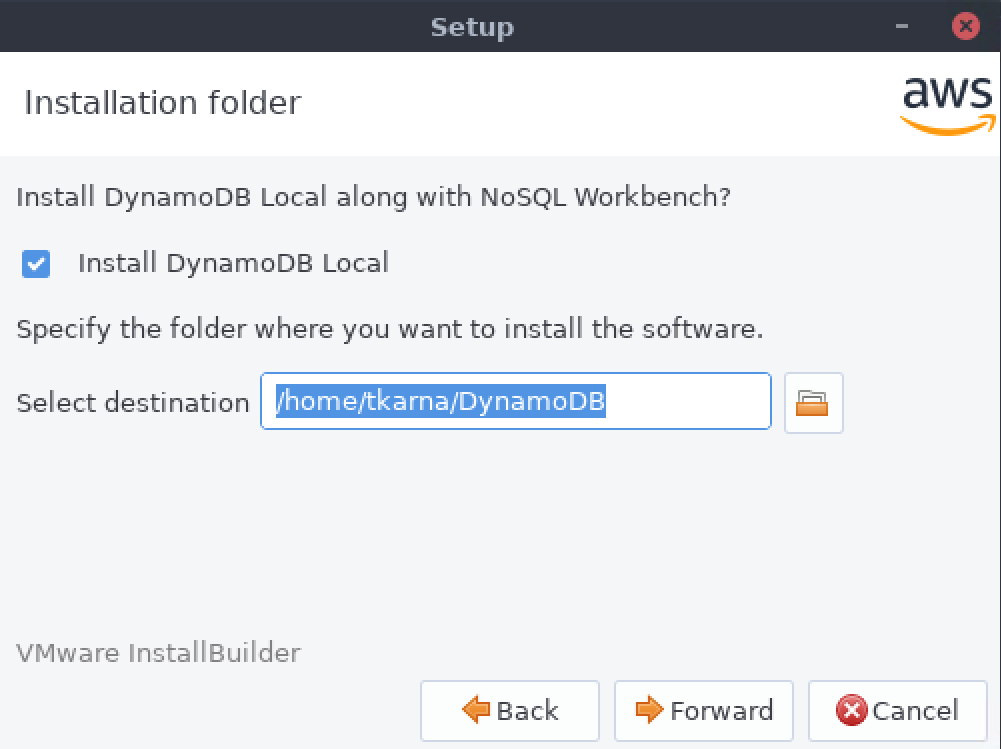The width and height of the screenshot is (1001, 749).
Task: Go back to the previous setup step
Action: (x=510, y=710)
